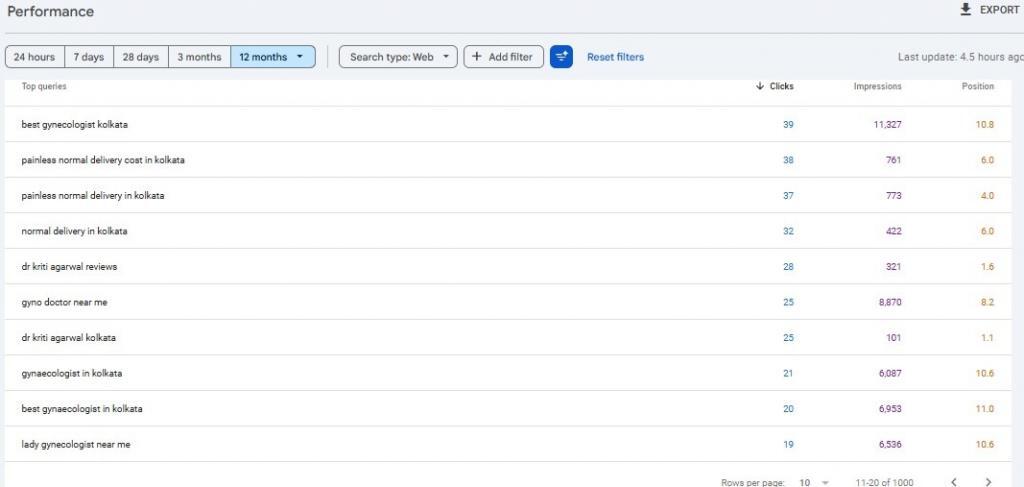Click clicks value 39
The width and height of the screenshot is (1024, 487).
coord(788,124)
